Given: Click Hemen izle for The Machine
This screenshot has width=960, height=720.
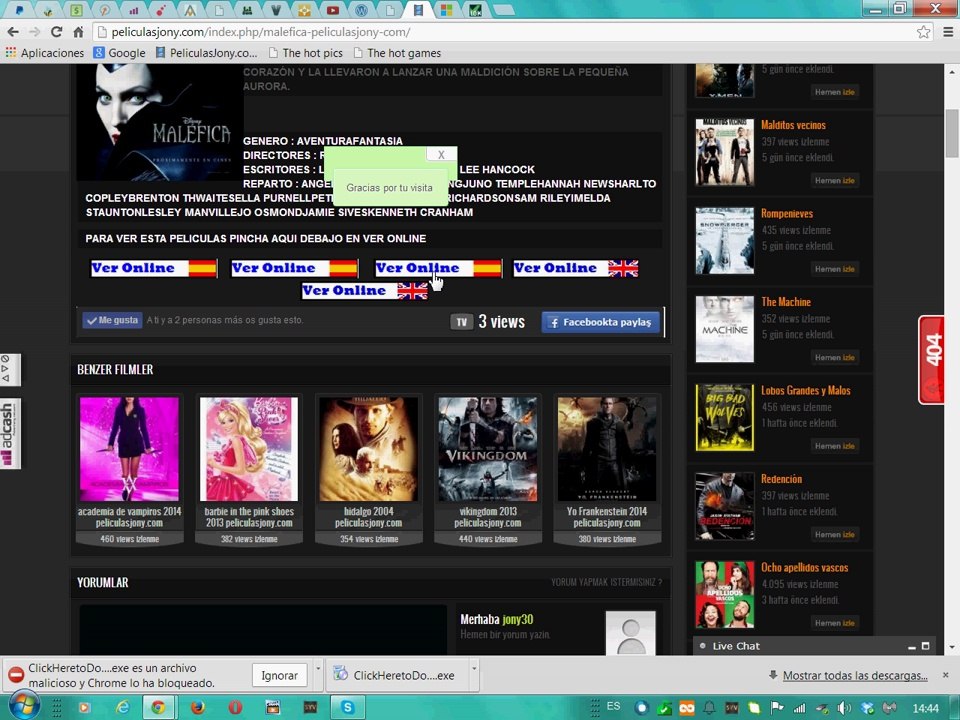Looking at the screenshot, I should point(834,358).
